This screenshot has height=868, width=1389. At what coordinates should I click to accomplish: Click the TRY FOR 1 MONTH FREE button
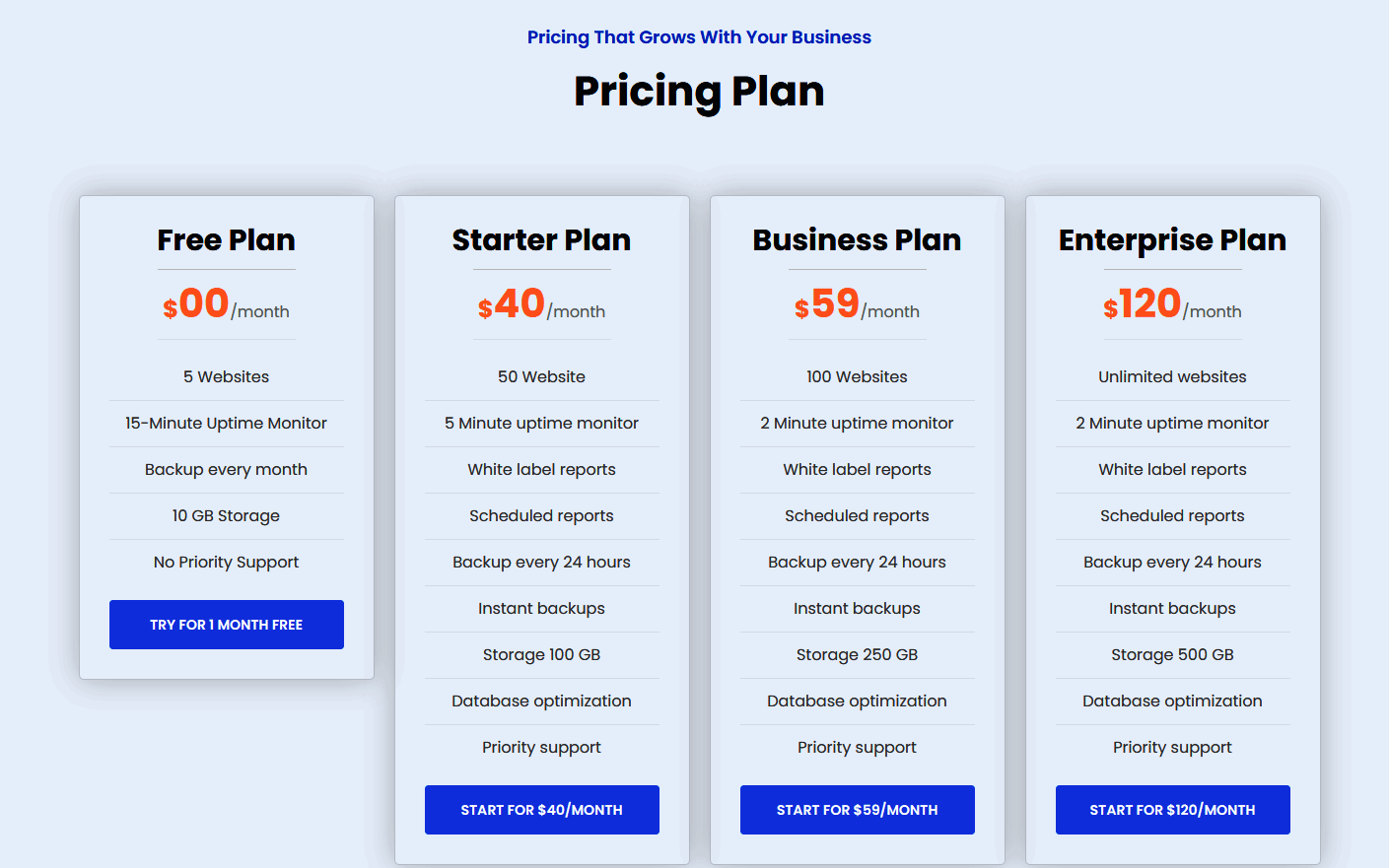(226, 624)
